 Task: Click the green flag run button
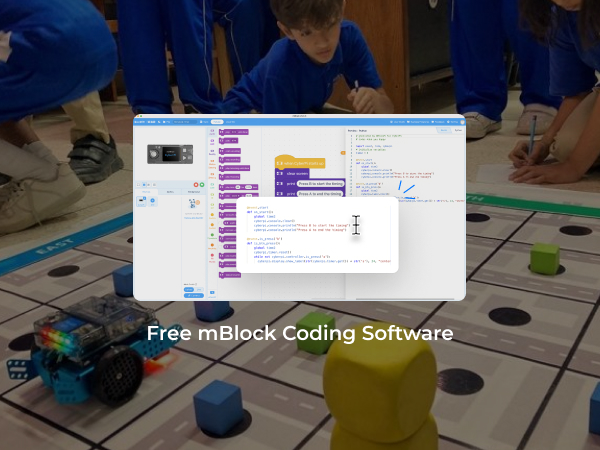pyautogui.click(x=202, y=184)
